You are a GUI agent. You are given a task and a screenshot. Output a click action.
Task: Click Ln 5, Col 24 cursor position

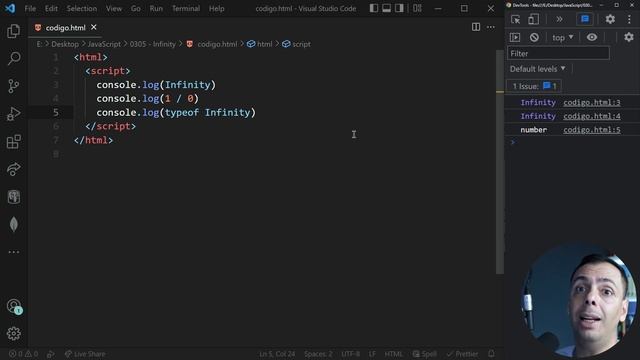[277, 353]
